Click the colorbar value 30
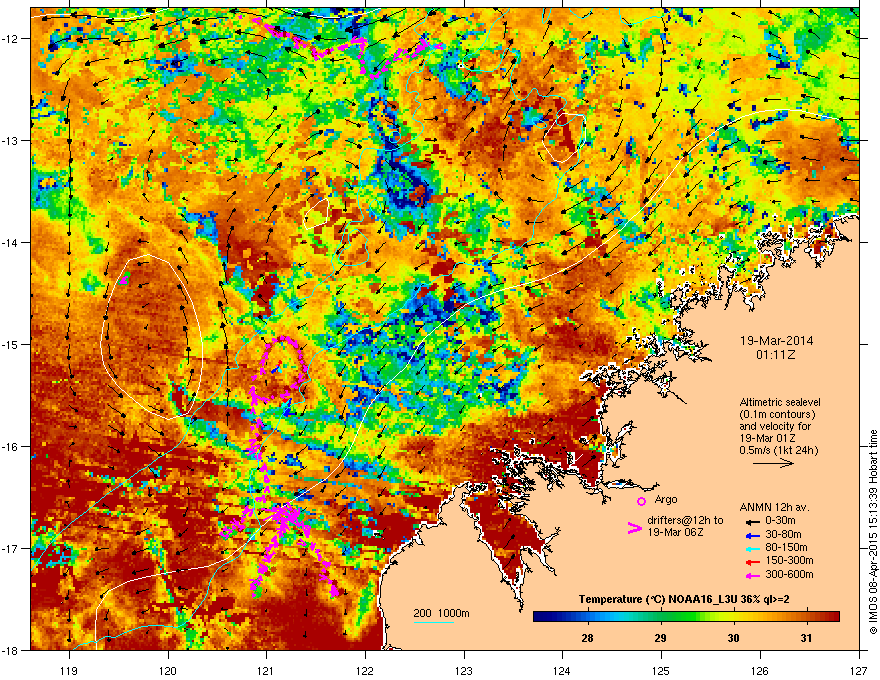The width and height of the screenshot is (880, 680). point(733,638)
